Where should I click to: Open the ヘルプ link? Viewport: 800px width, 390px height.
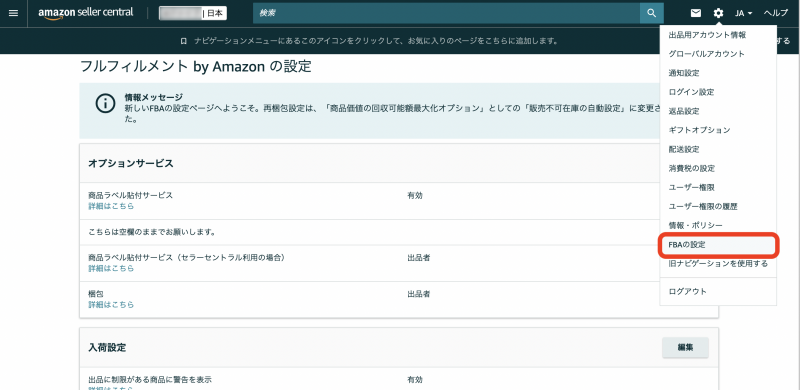(776, 13)
